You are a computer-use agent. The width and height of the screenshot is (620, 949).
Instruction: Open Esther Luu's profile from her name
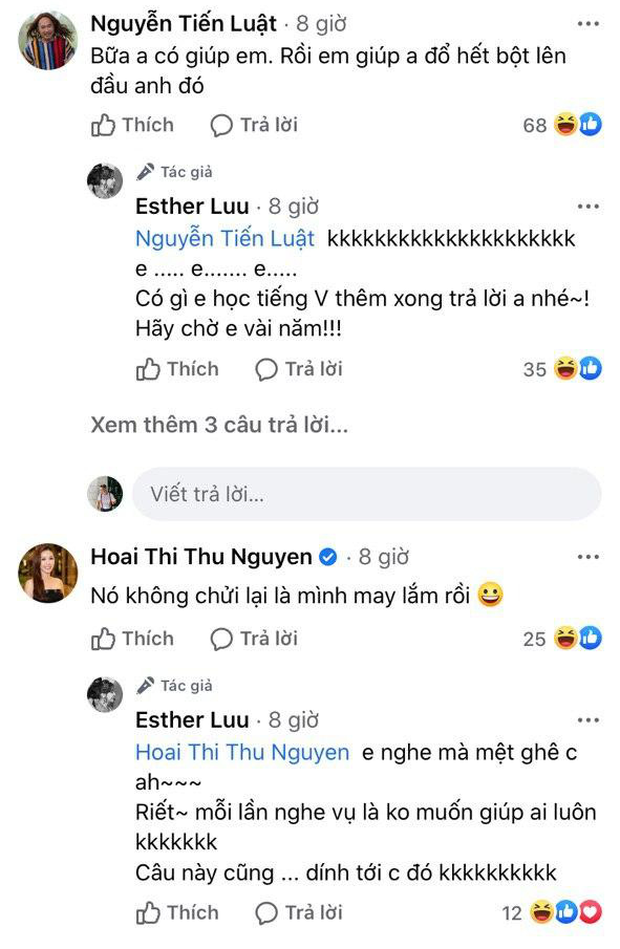point(192,206)
